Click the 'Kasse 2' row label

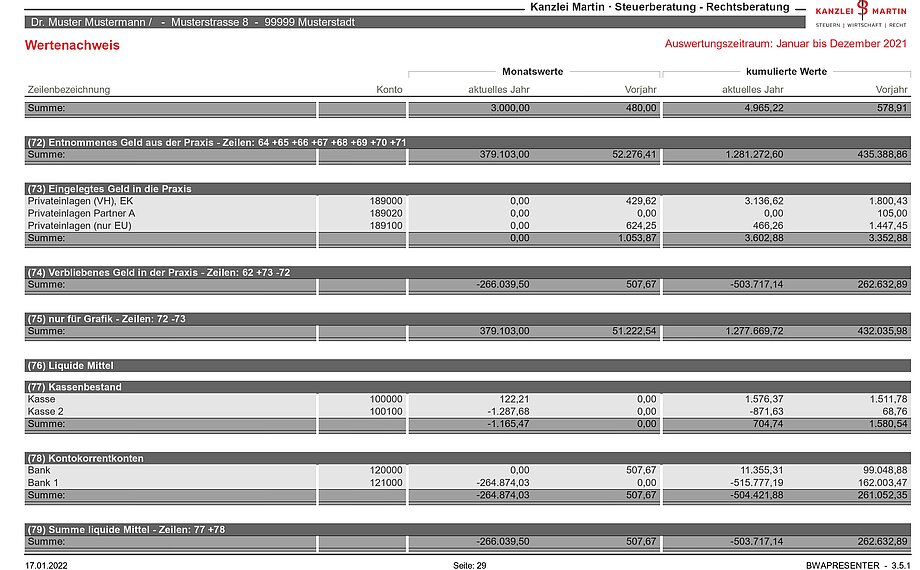(45, 412)
